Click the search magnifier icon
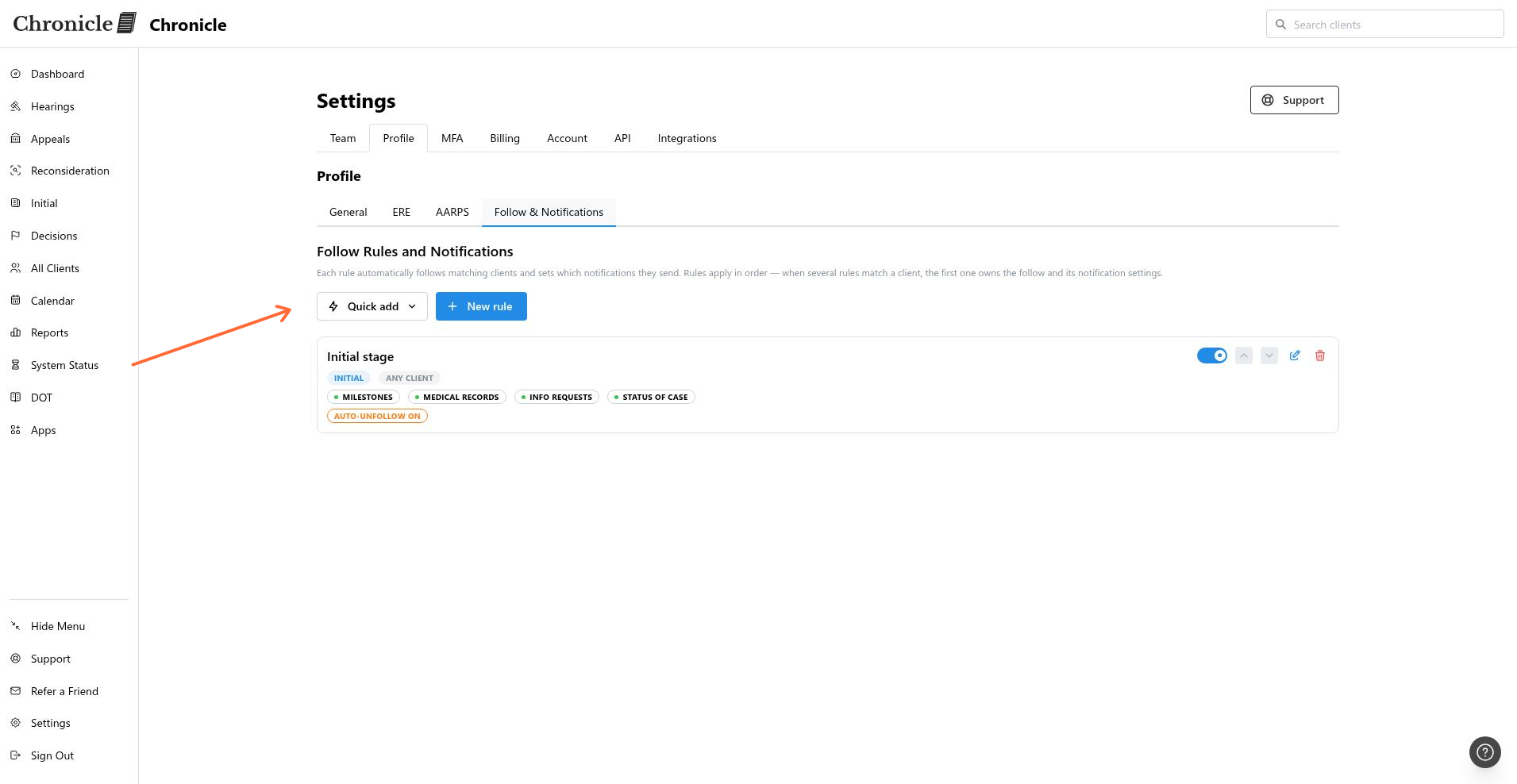 (1280, 25)
